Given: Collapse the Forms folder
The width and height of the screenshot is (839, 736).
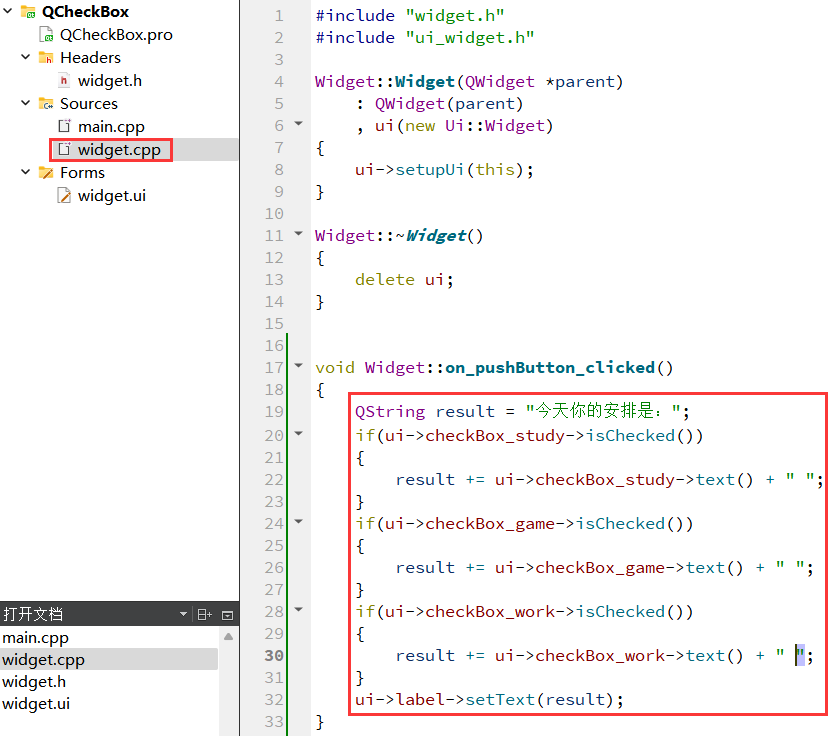Looking at the screenshot, I should (x=25, y=172).
